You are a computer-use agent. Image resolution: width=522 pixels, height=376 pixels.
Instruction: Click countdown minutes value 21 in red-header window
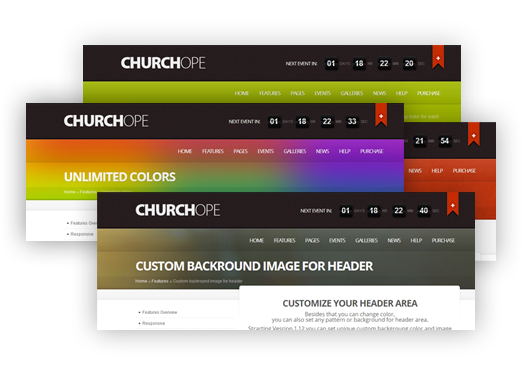point(419,141)
